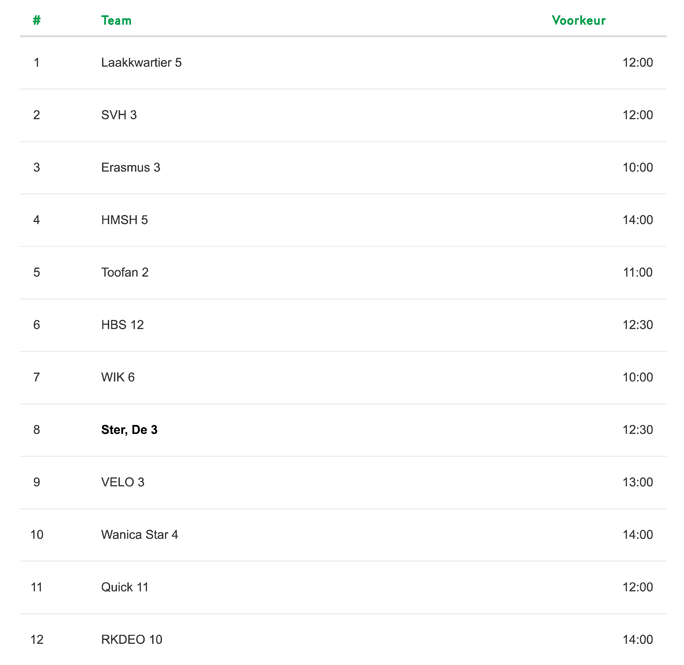Open HBS 12 team details
Viewport: 684px width, 665px height.
[122, 325]
